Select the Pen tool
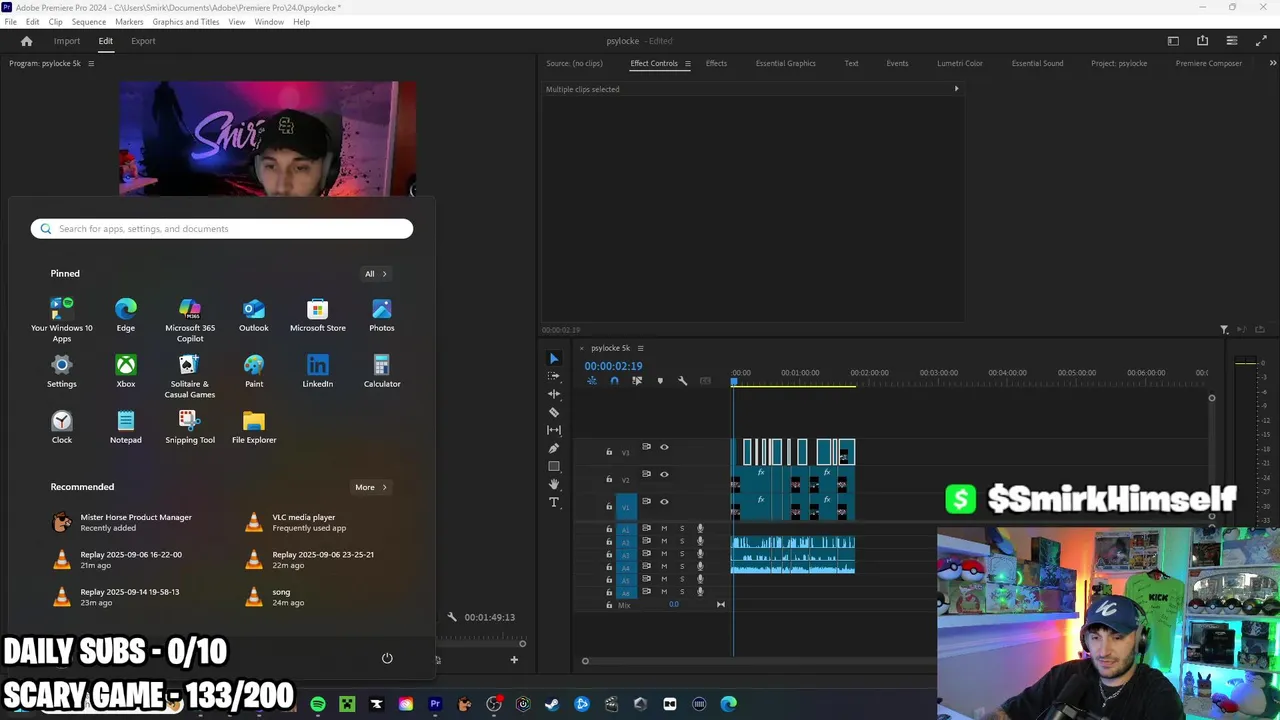 coord(554,448)
